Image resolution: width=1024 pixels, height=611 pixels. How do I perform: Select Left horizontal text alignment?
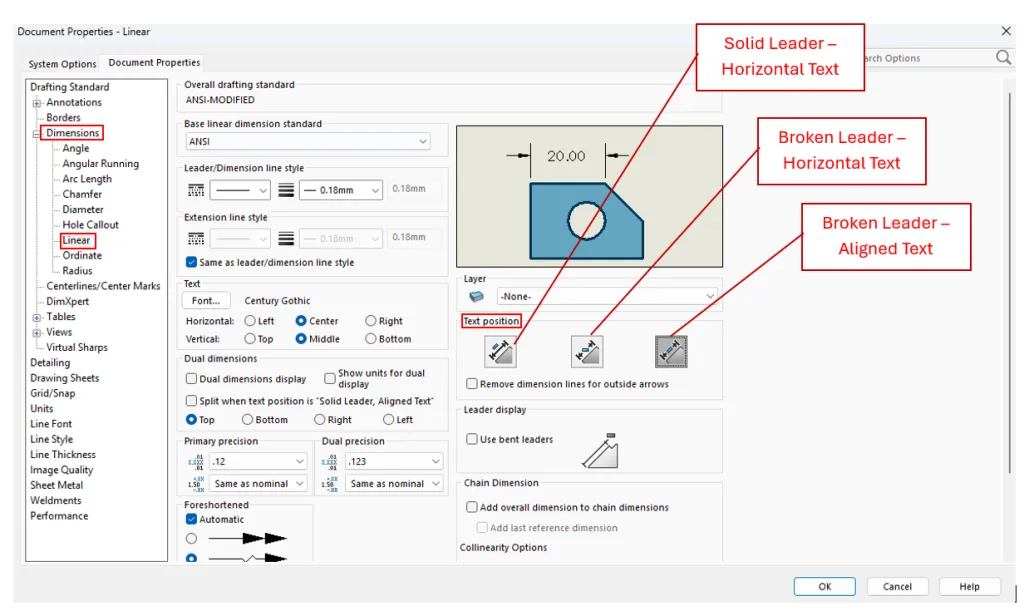pos(250,321)
